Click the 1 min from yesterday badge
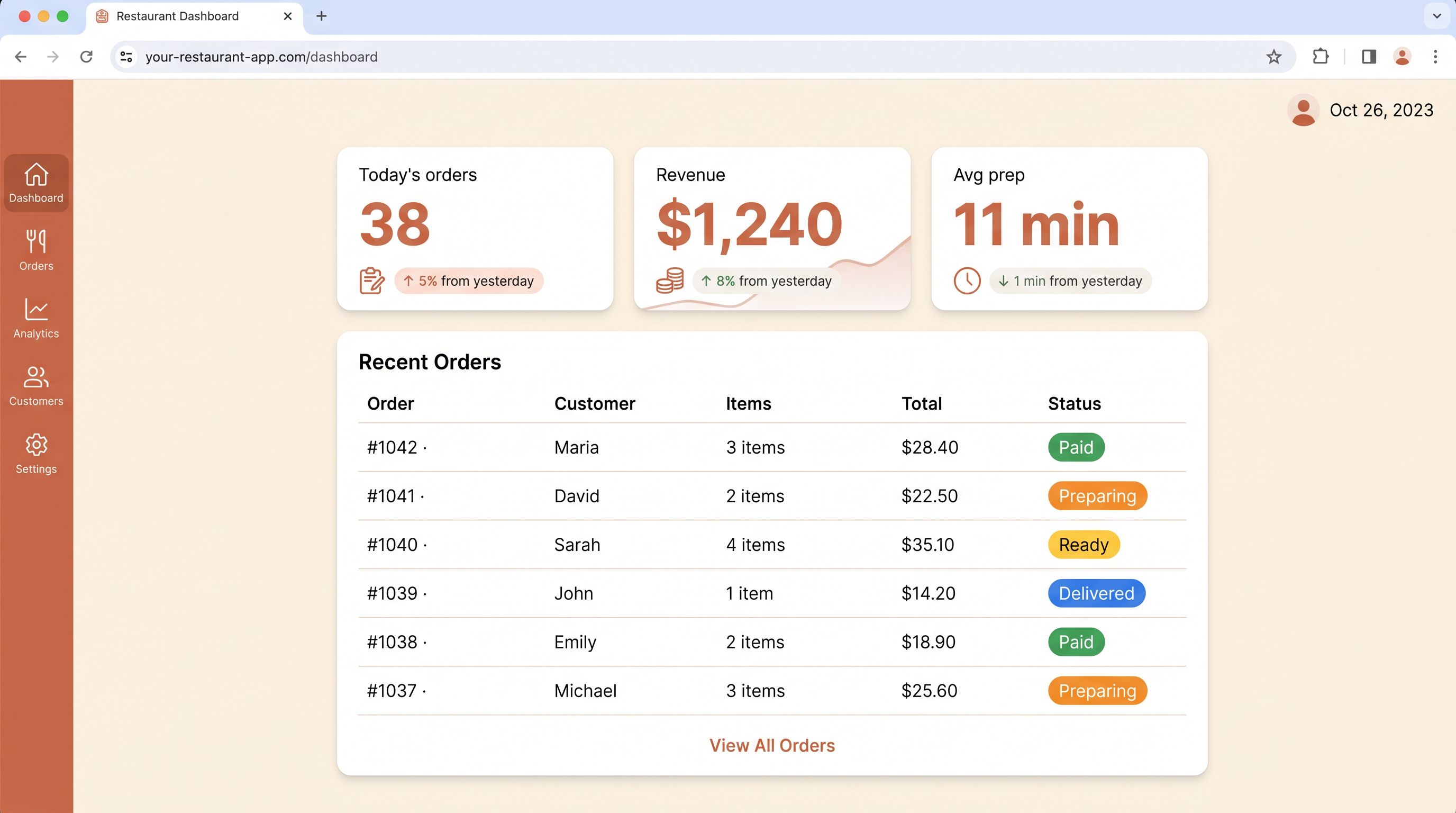This screenshot has height=813, width=1456. pyautogui.click(x=1070, y=281)
